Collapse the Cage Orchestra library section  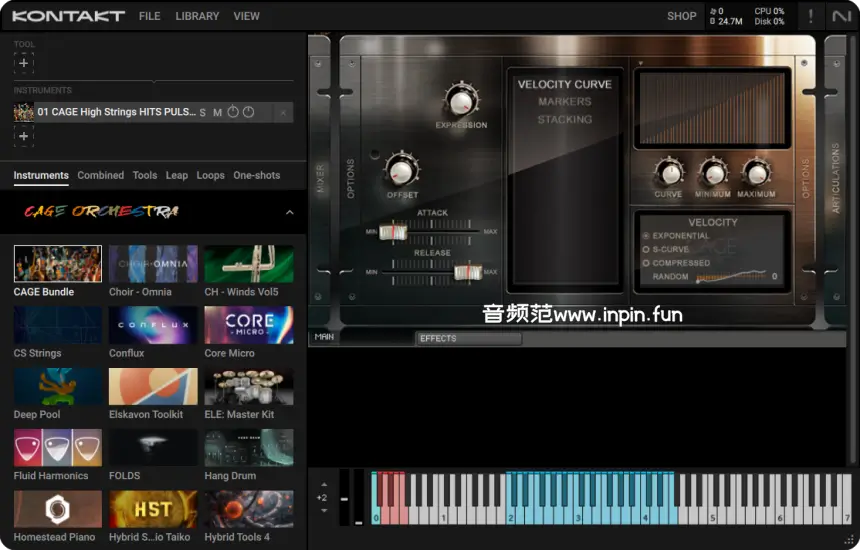pos(290,212)
